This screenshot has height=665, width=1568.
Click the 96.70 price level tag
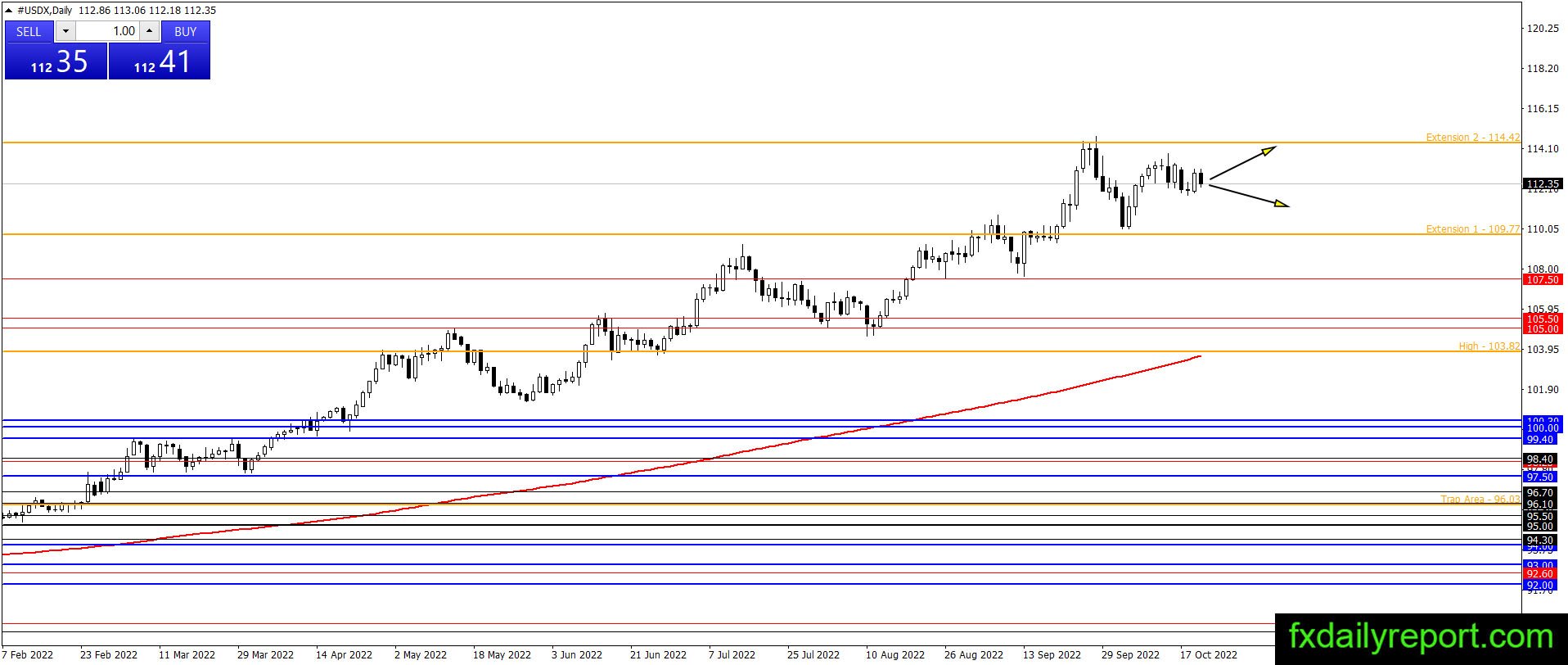(x=1542, y=492)
